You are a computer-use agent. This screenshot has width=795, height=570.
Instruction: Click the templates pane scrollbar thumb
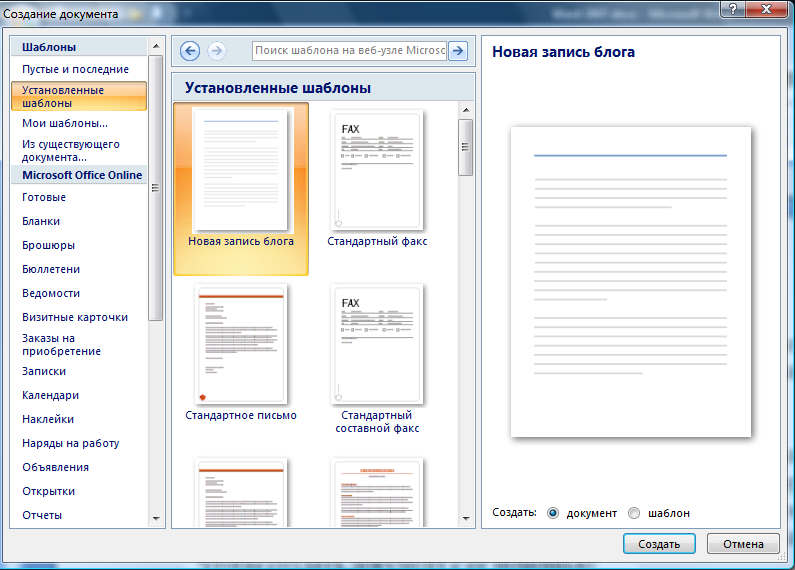point(465,148)
